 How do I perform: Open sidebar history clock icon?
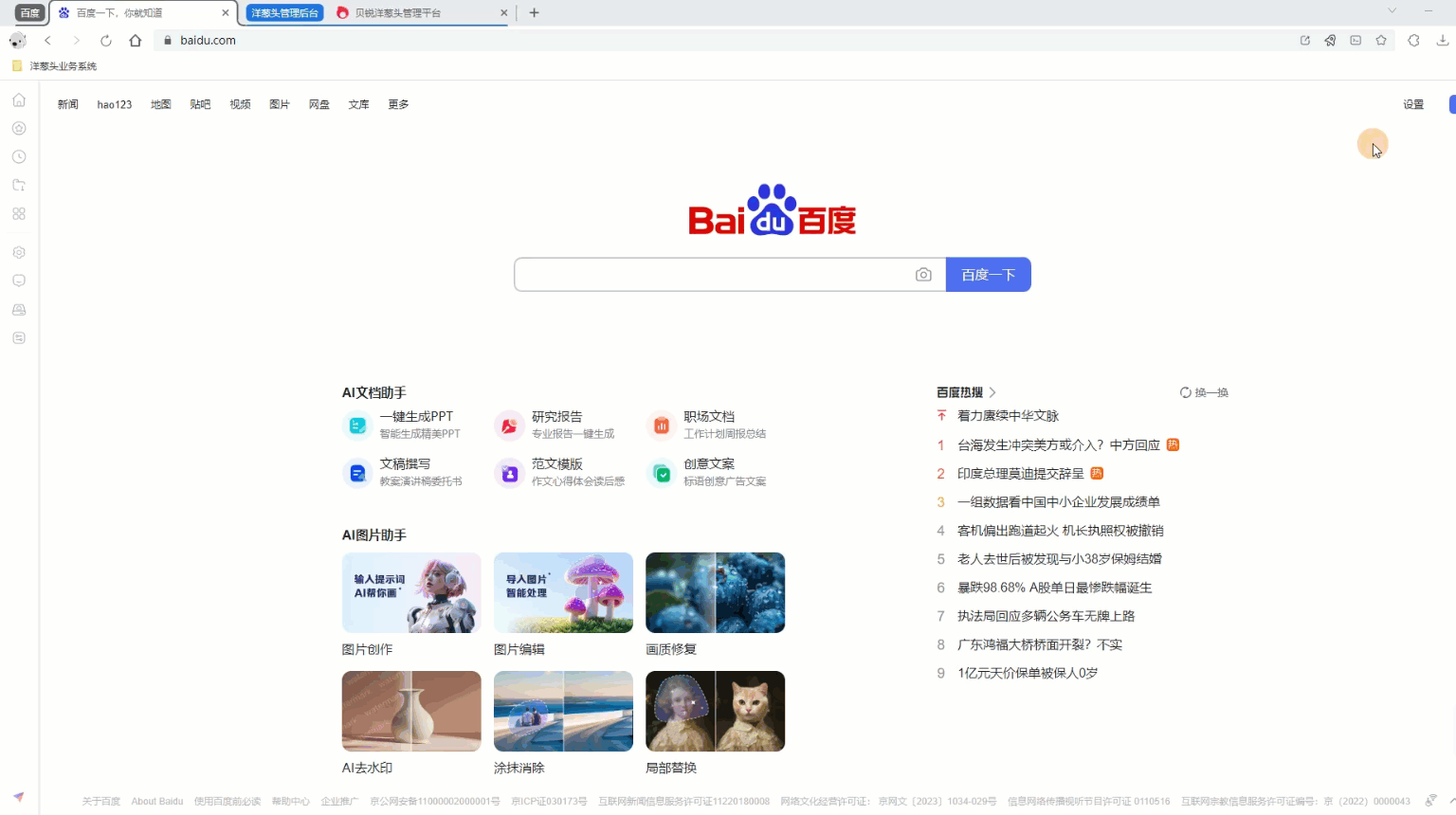pos(19,156)
